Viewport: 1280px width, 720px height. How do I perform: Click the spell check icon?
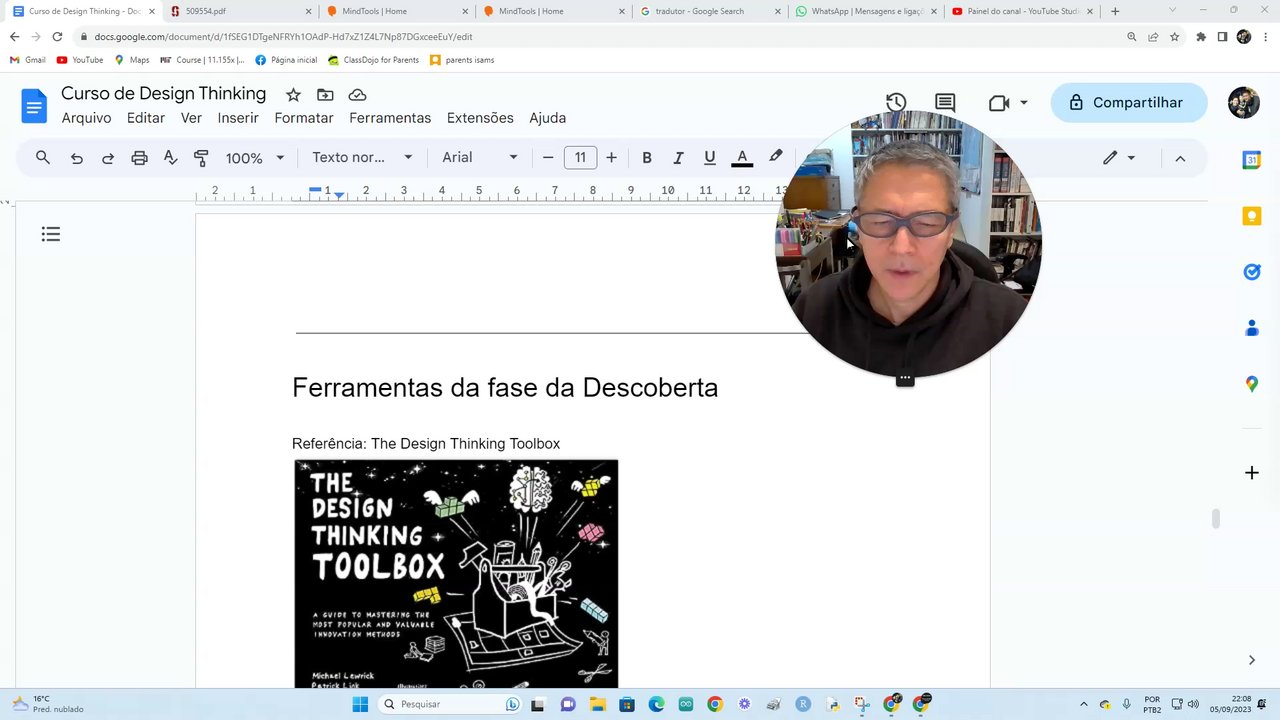(x=171, y=158)
